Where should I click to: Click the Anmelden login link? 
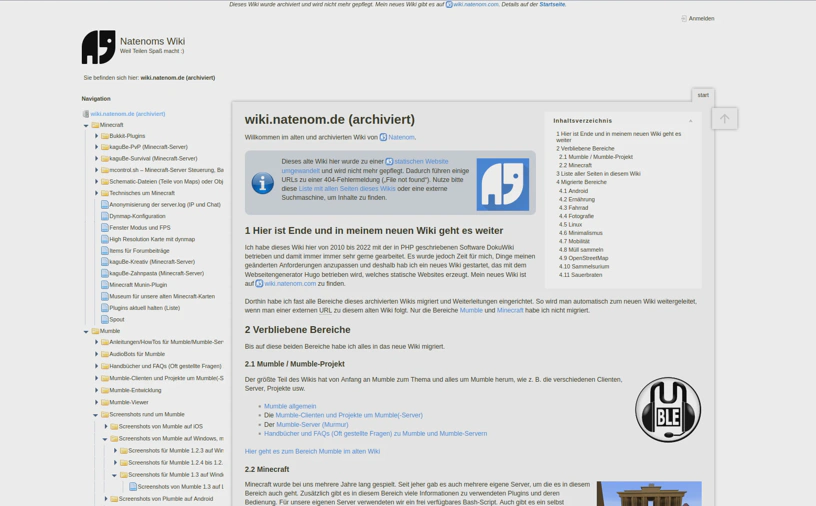tap(702, 18)
